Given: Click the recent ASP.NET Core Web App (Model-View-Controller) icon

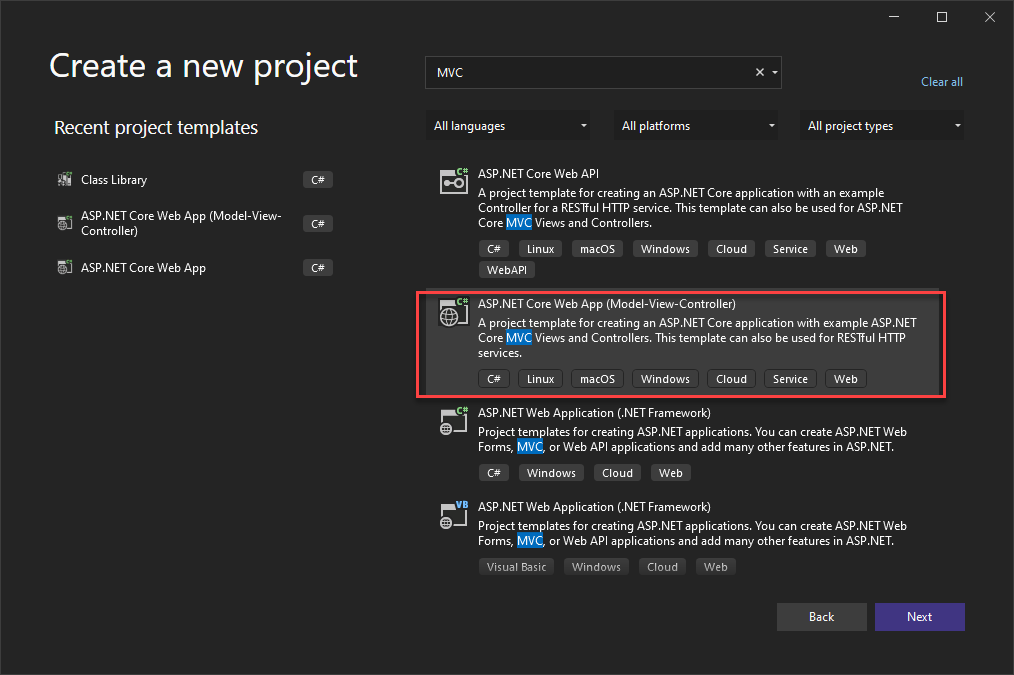Looking at the screenshot, I should 65,224.
